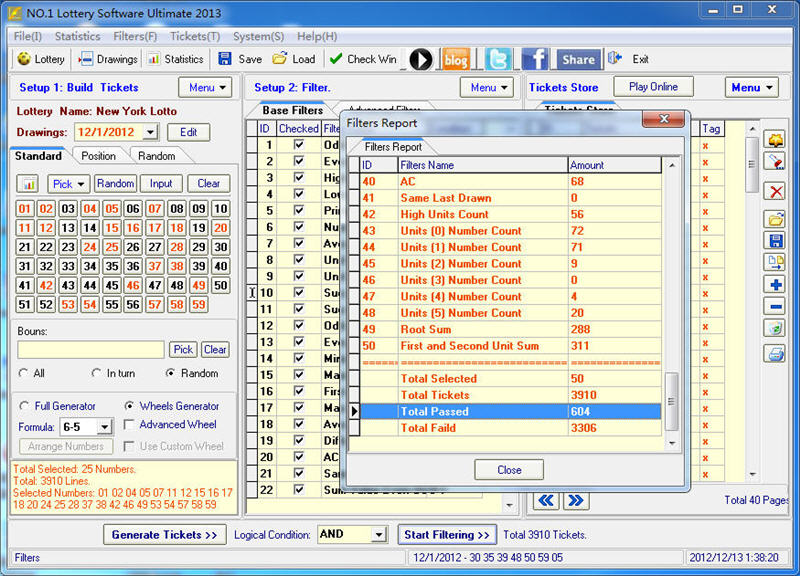Switch to the Position tab
This screenshot has width=800, height=576.
click(x=98, y=156)
